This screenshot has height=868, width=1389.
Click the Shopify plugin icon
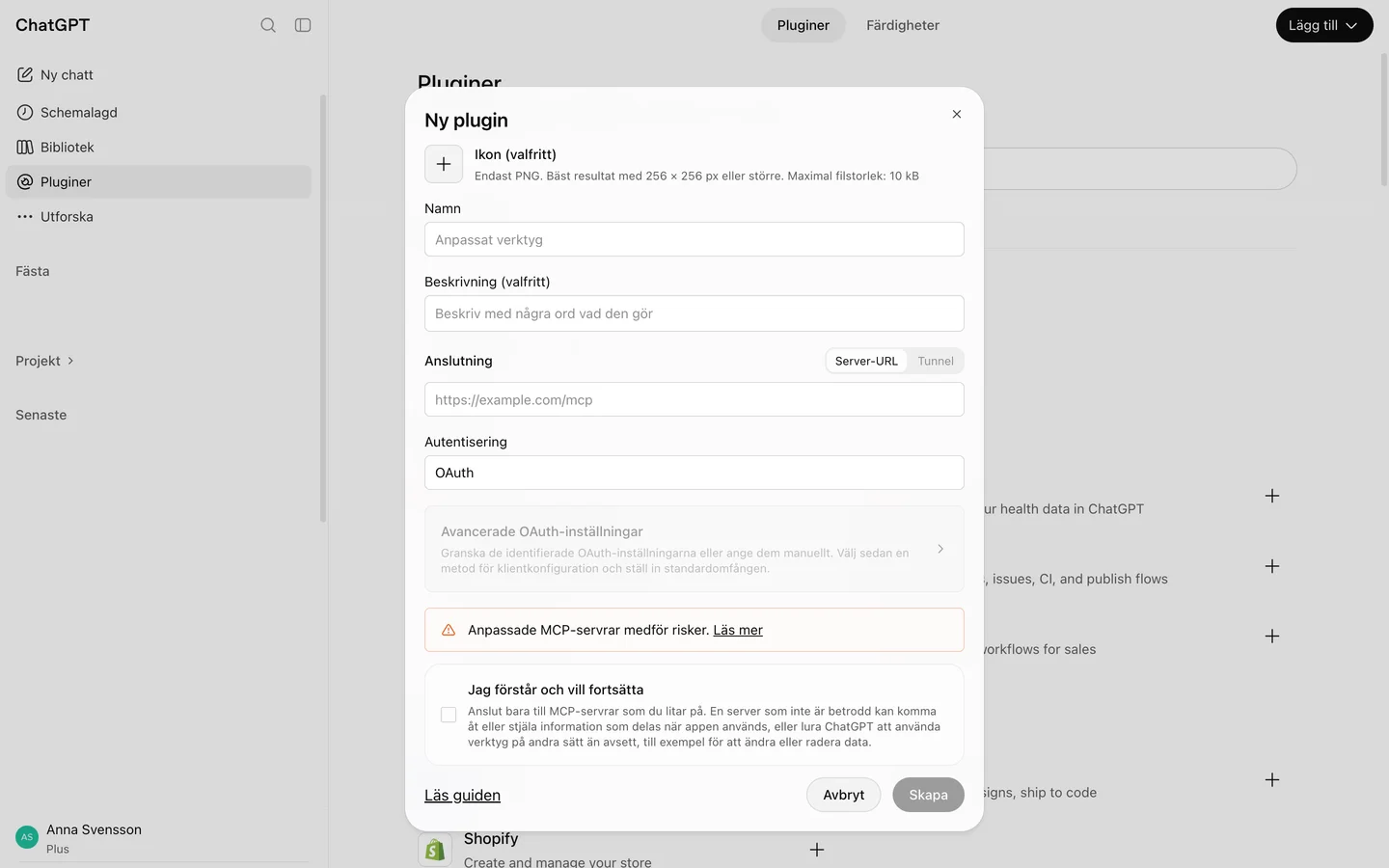(435, 850)
